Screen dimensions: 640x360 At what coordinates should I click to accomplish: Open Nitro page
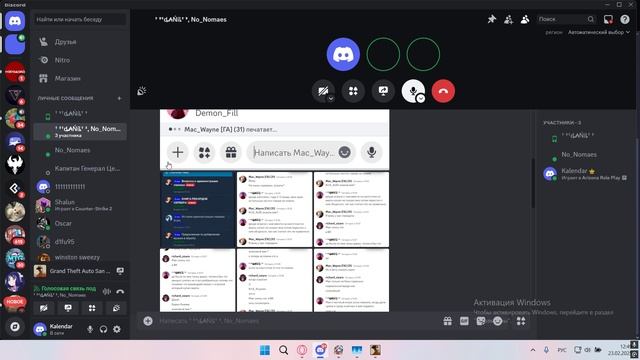coord(80,60)
